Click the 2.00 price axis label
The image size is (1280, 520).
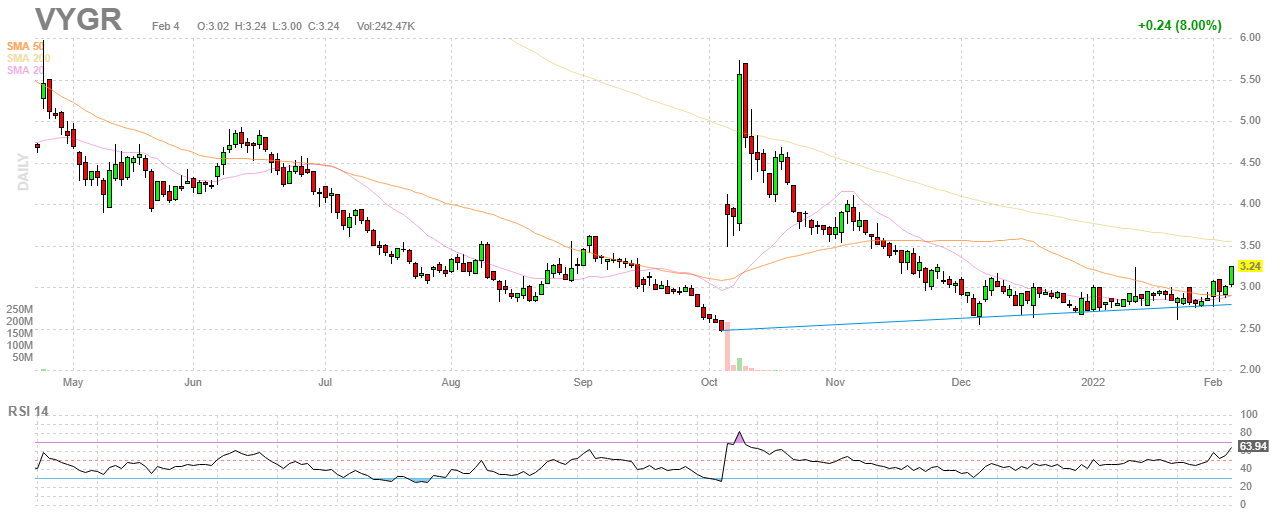tap(1249, 371)
